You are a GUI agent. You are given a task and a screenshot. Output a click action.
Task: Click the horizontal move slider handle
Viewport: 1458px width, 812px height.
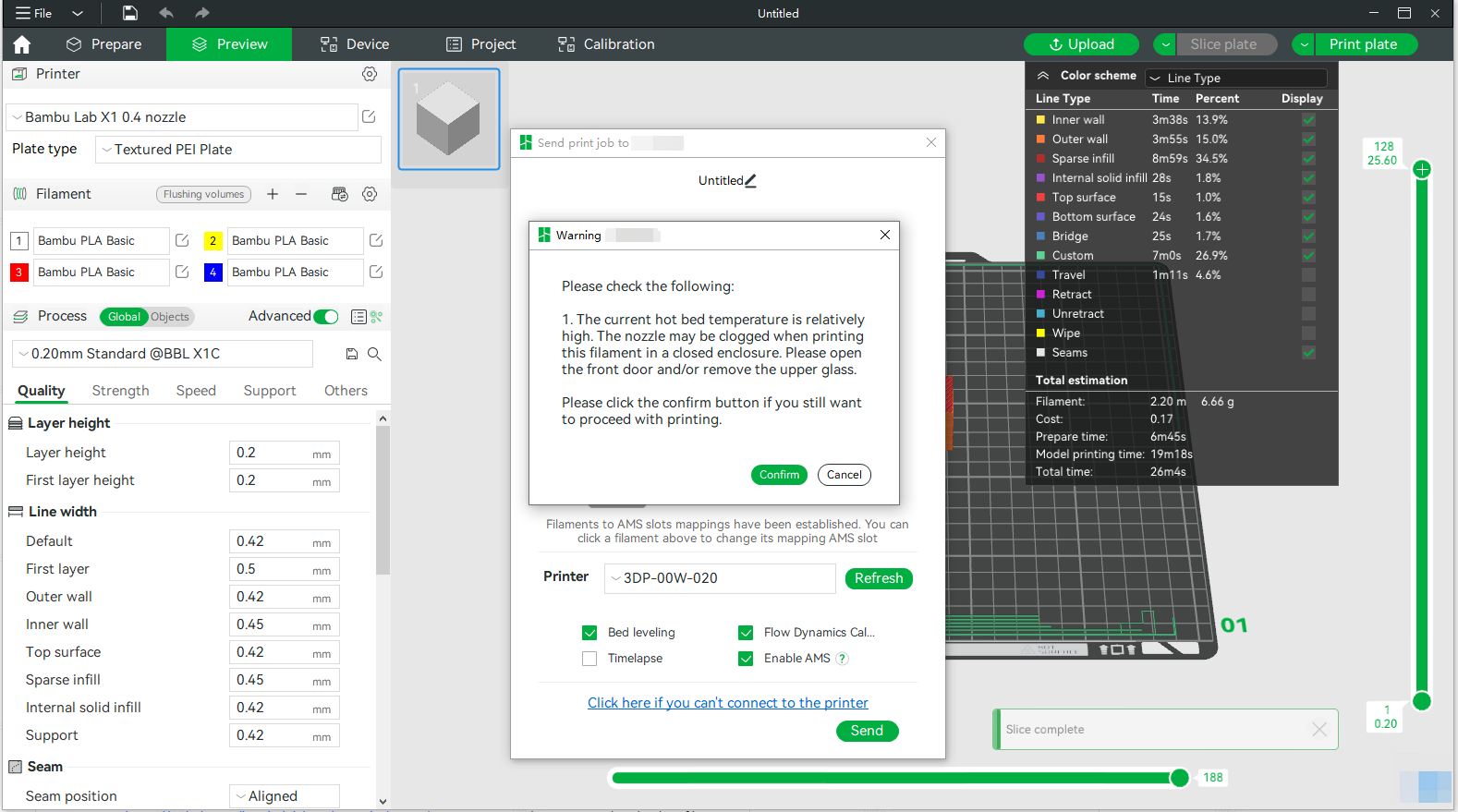click(1179, 778)
